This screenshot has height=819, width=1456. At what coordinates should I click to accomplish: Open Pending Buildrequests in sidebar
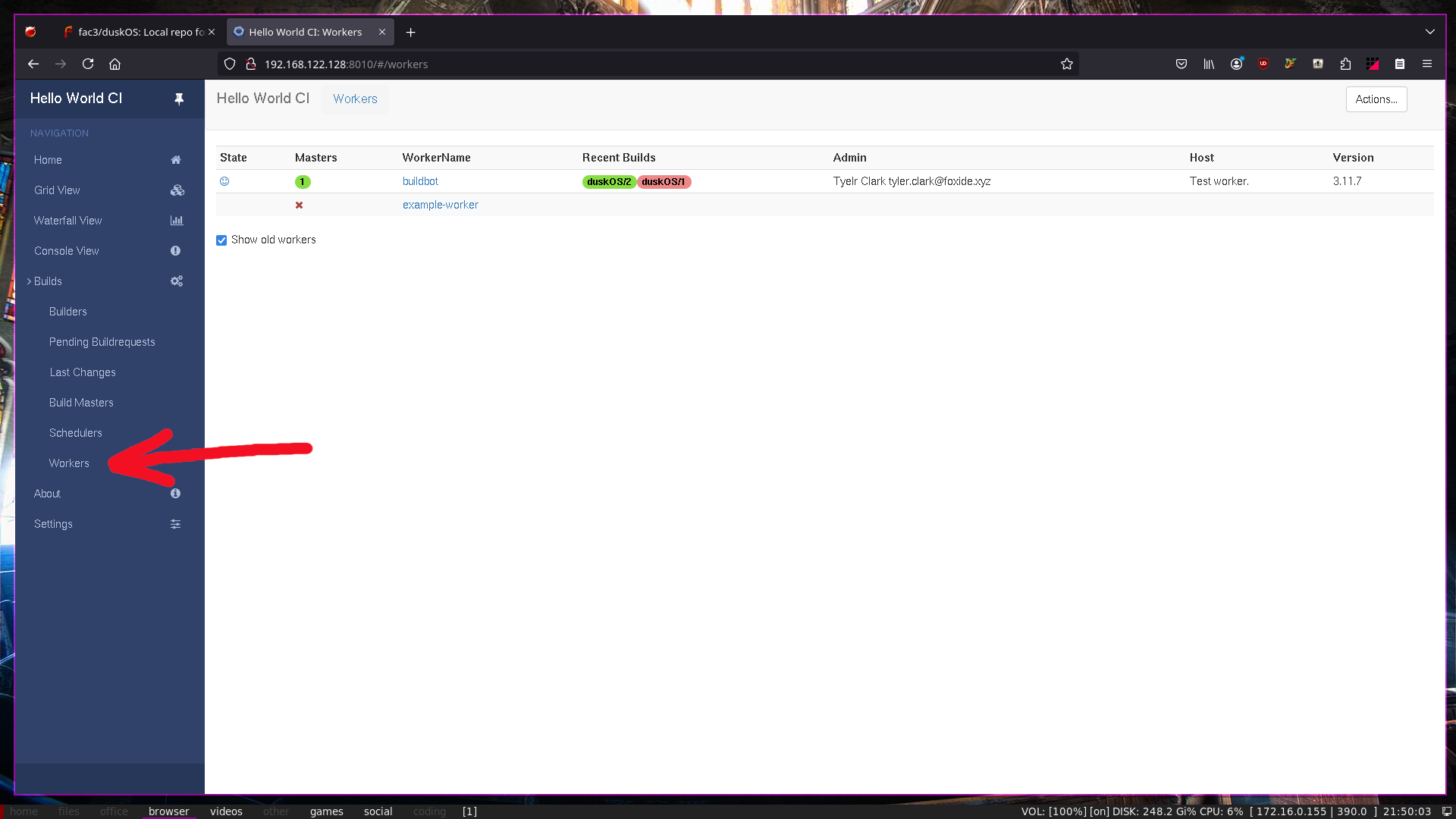[102, 342]
